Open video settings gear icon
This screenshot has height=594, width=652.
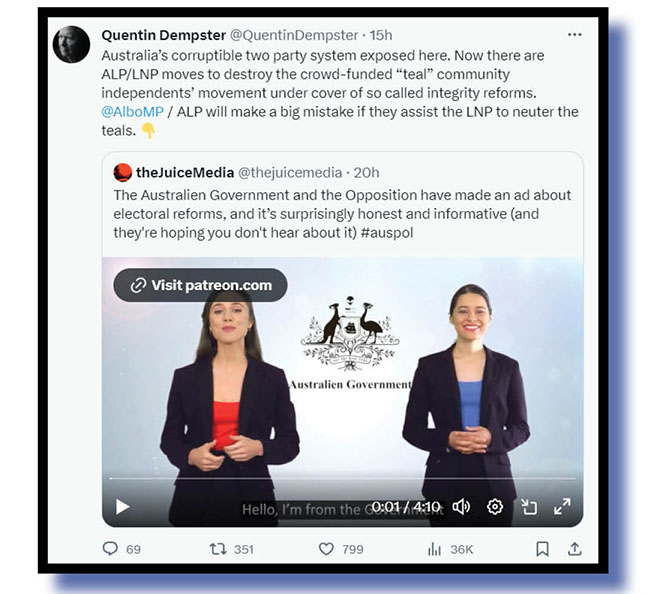[x=495, y=507]
